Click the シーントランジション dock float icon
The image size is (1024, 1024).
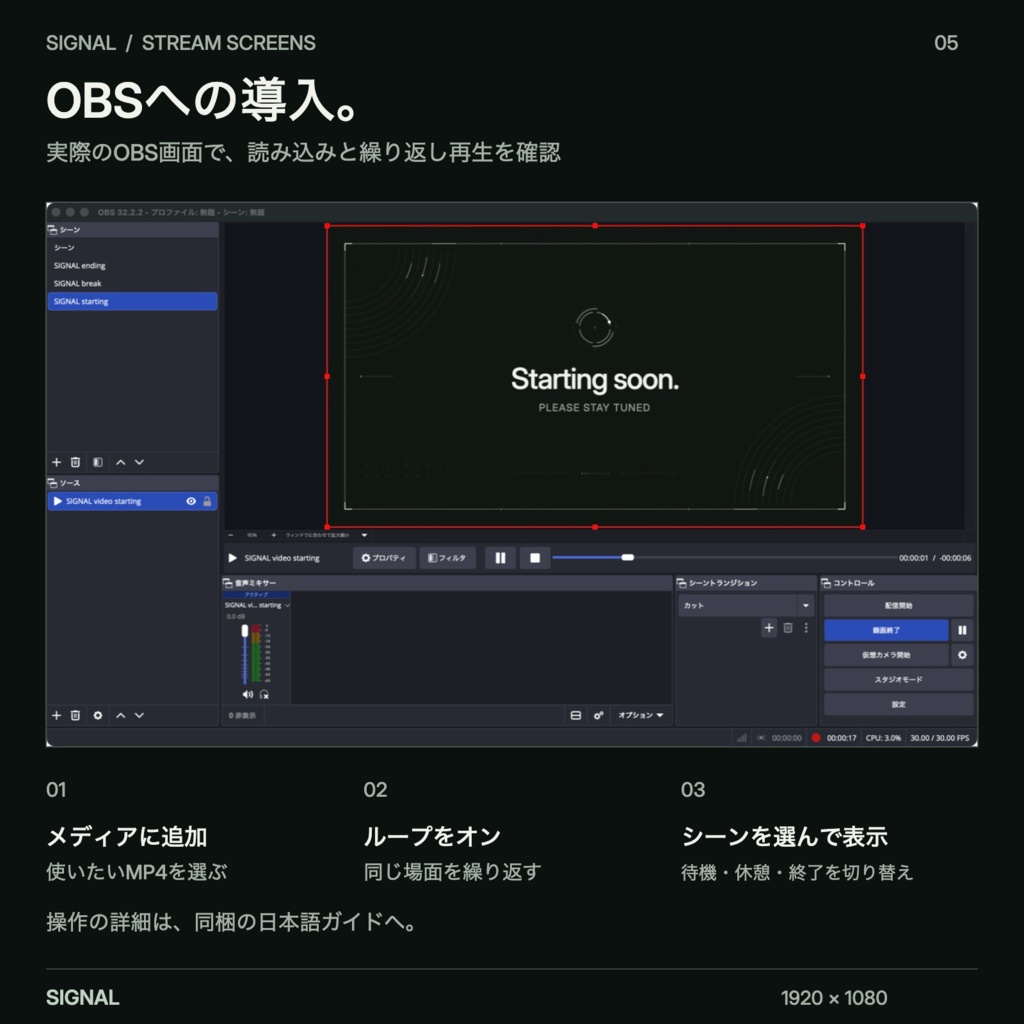pyautogui.click(x=682, y=583)
